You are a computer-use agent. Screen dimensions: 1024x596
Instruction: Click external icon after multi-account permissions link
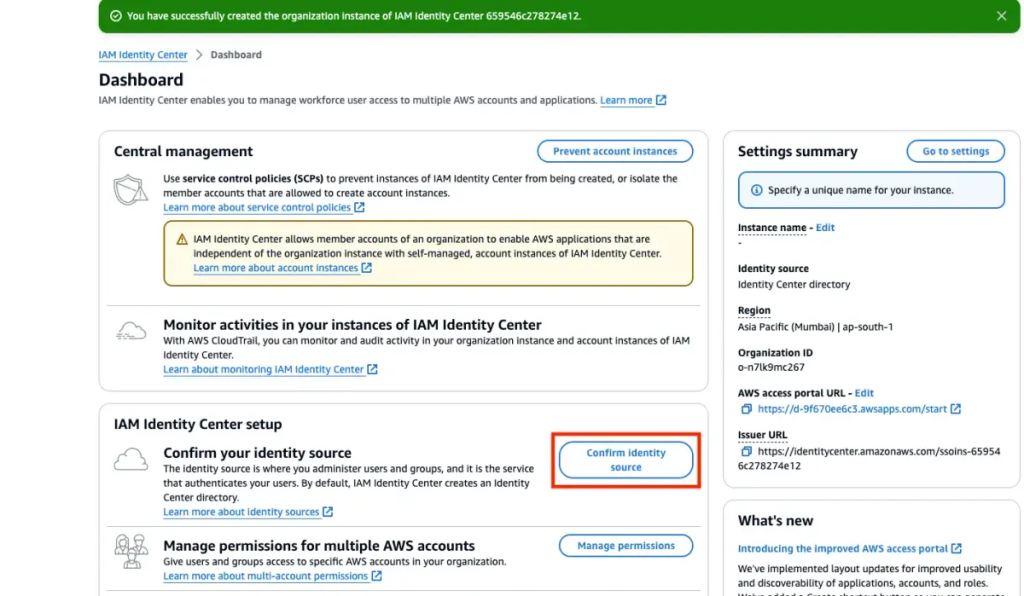377,576
